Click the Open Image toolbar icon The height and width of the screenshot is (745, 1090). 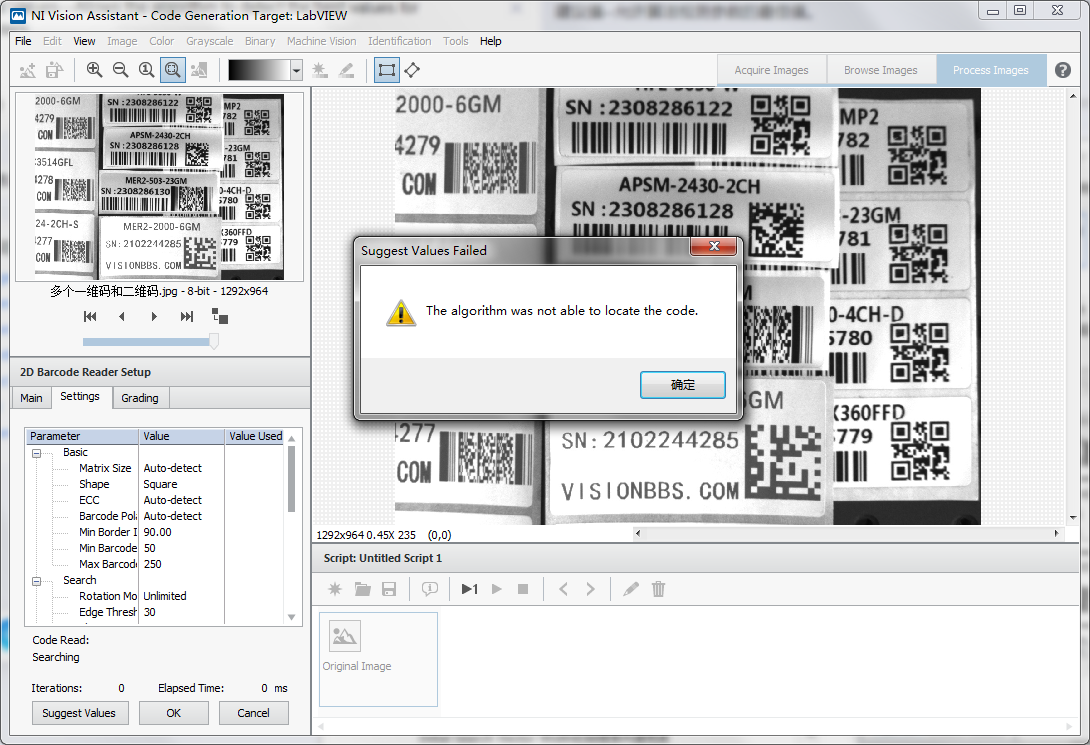28,70
